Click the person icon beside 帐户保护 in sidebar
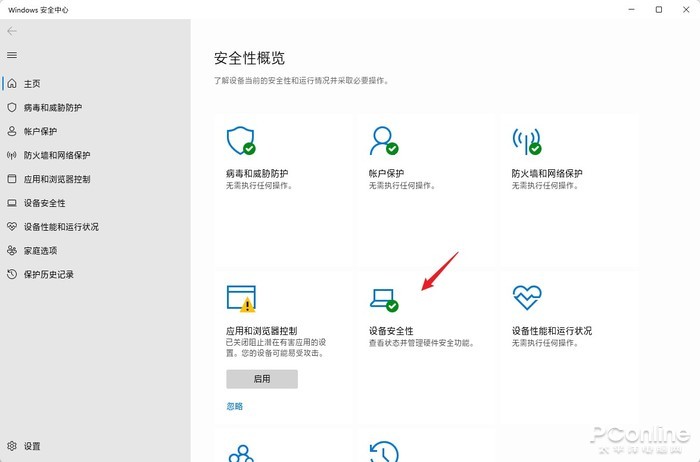This screenshot has width=700, height=462. tap(12, 131)
